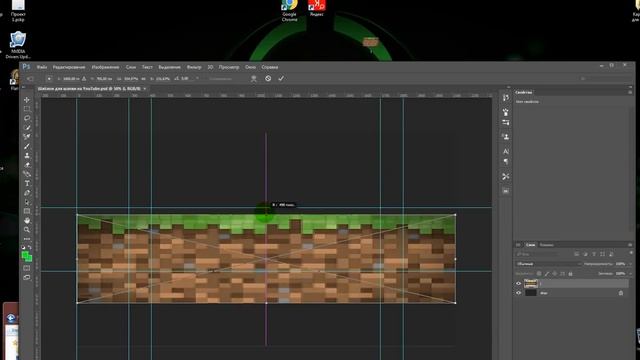
Task: Toggle lock position icon
Action: coord(555,273)
